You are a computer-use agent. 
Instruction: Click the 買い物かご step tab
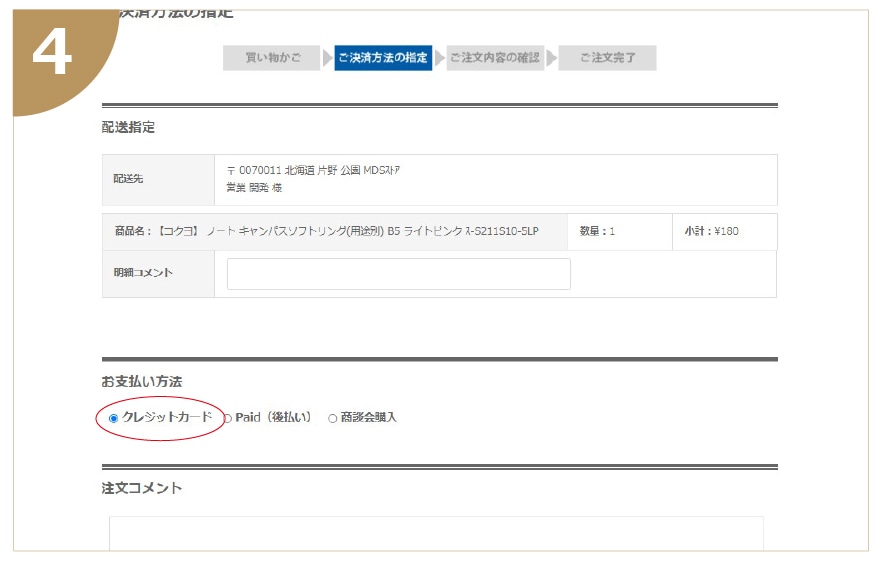pos(271,58)
